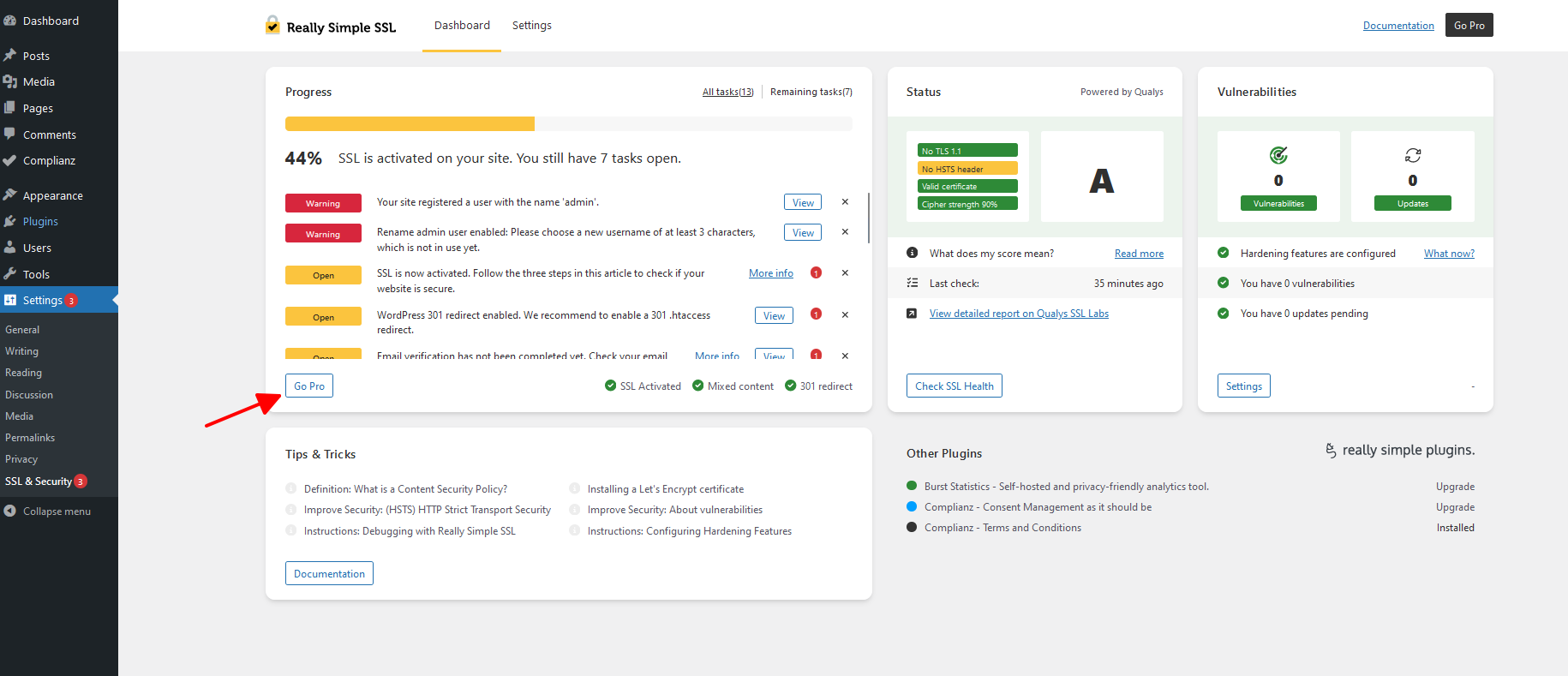Image resolution: width=1568 pixels, height=676 pixels.
Task: Open Pages via its sidebar icon
Action: (x=10, y=108)
